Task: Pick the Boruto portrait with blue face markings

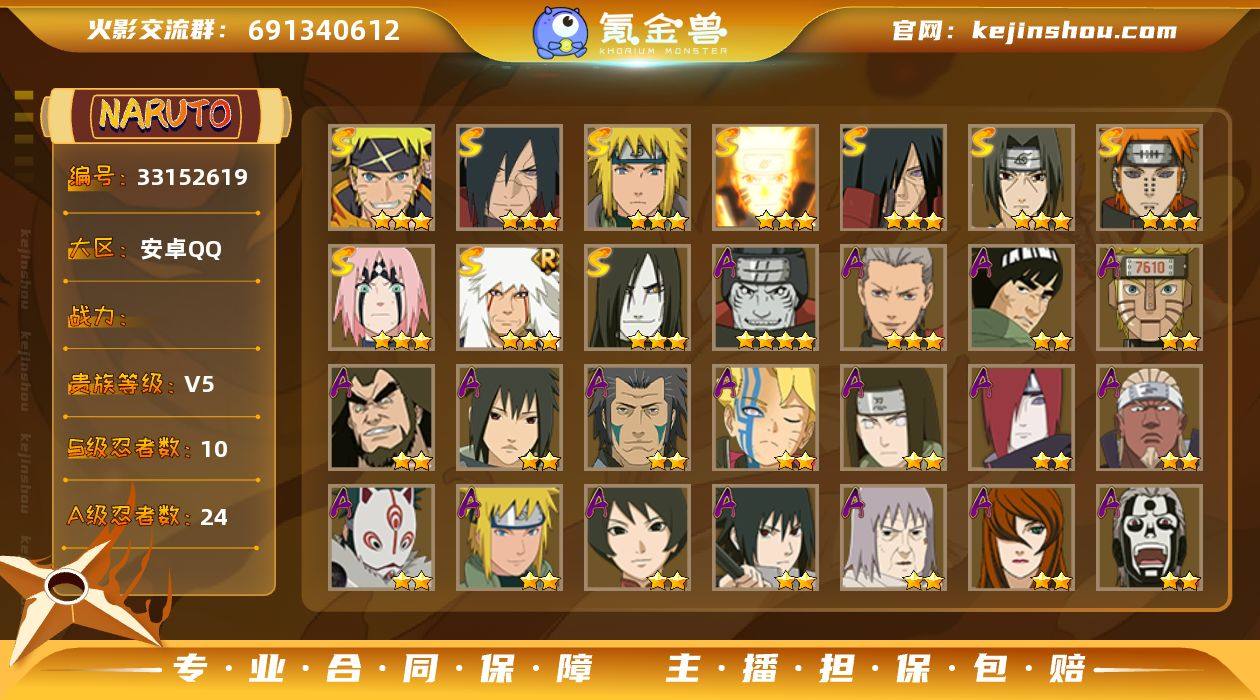Action: point(765,418)
